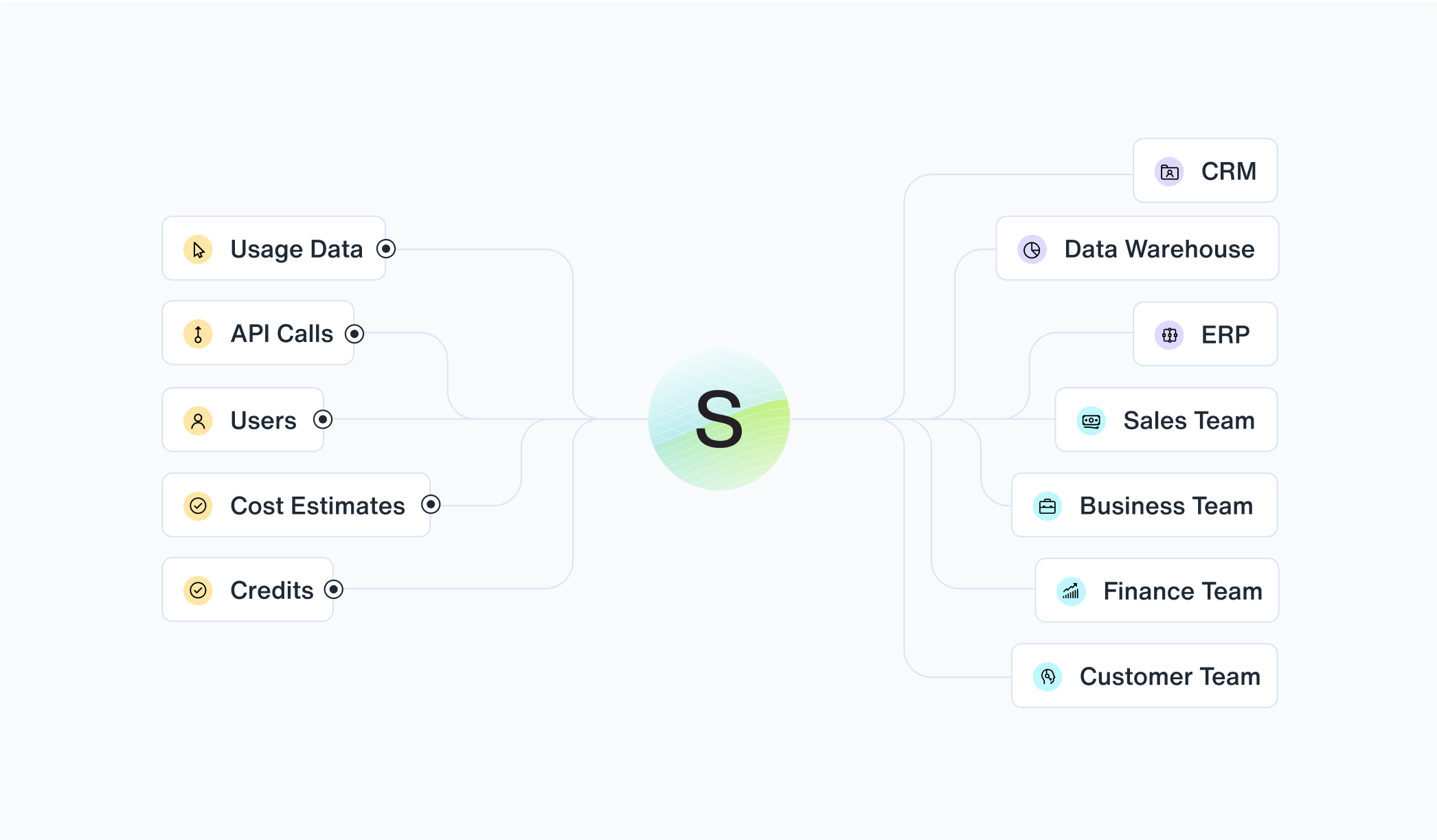Viewport: 1437px width, 840px height.
Task: Click the checkmark icon beside Cost Estimates
Action: click(198, 506)
